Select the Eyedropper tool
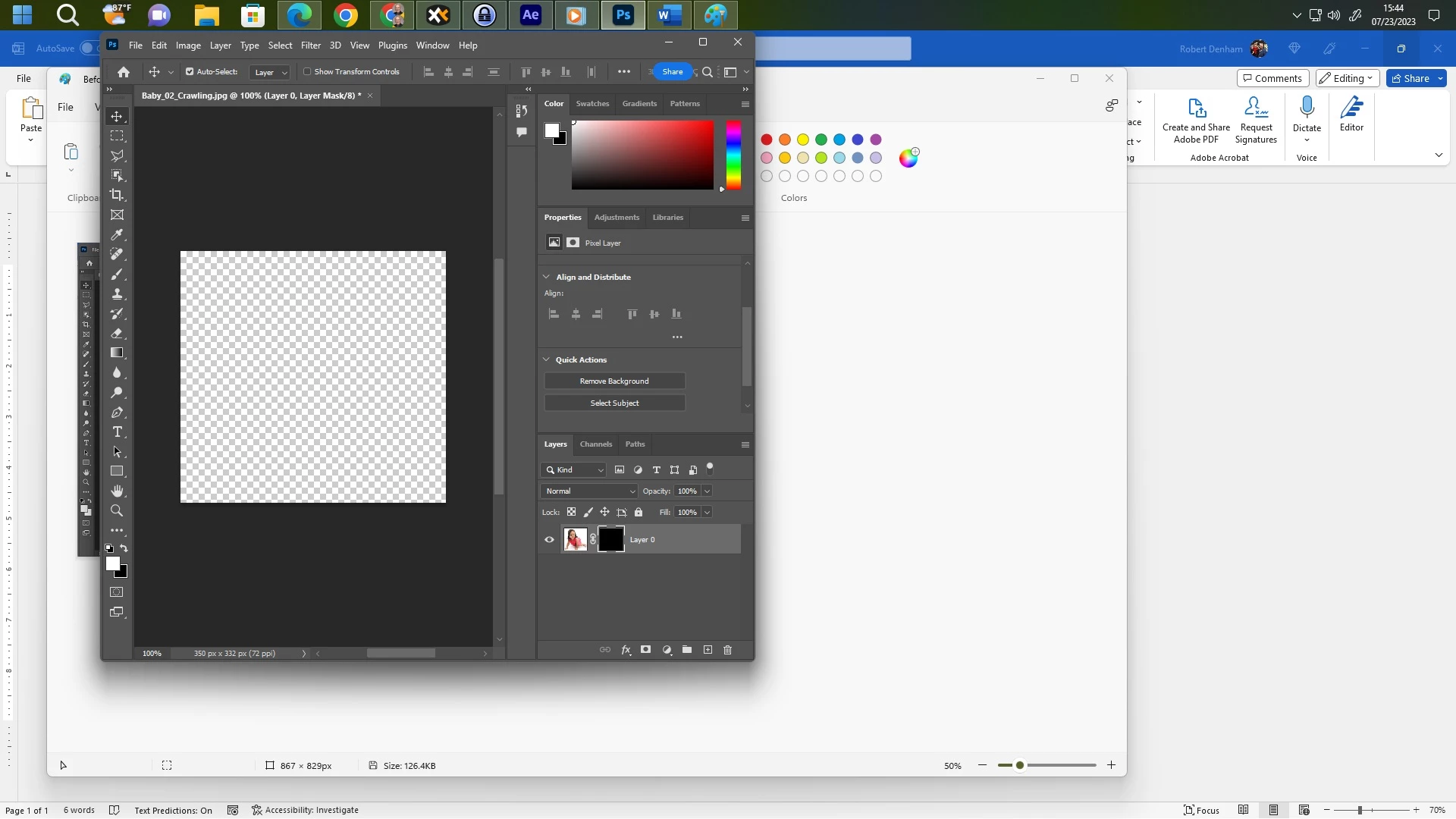Screen dimensions: 1456x819 (117, 234)
